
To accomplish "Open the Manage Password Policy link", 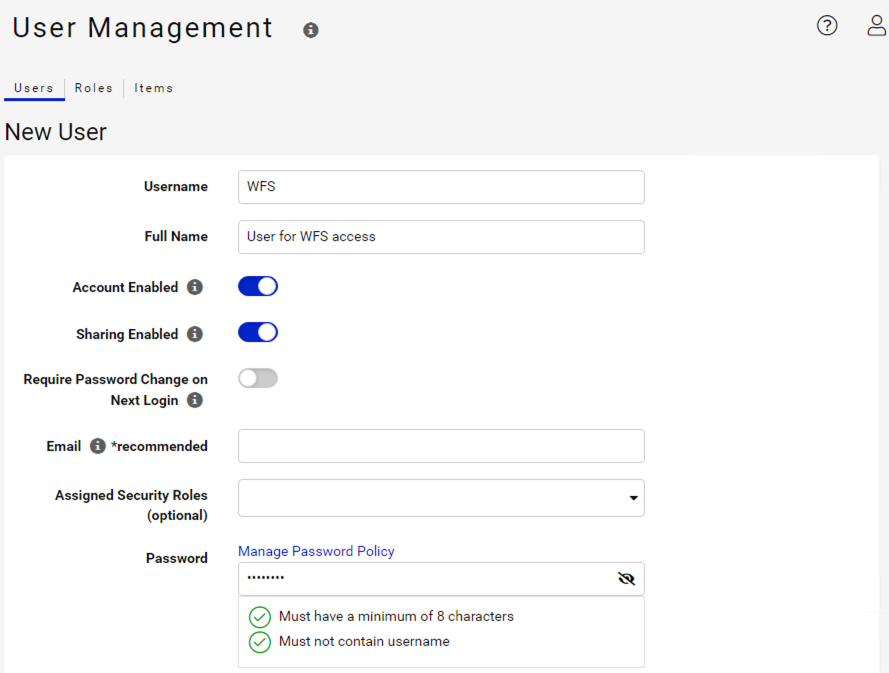I will pos(316,551).
